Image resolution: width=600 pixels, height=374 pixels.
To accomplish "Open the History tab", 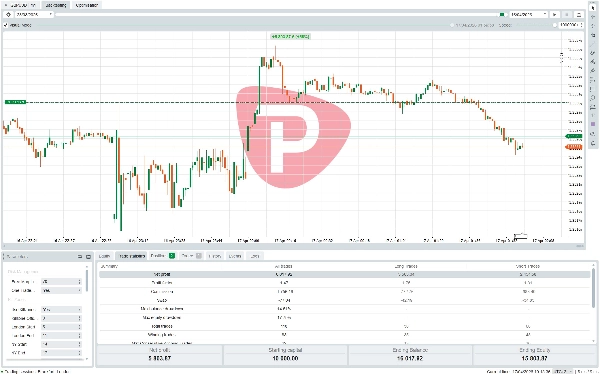I will 215,256.
